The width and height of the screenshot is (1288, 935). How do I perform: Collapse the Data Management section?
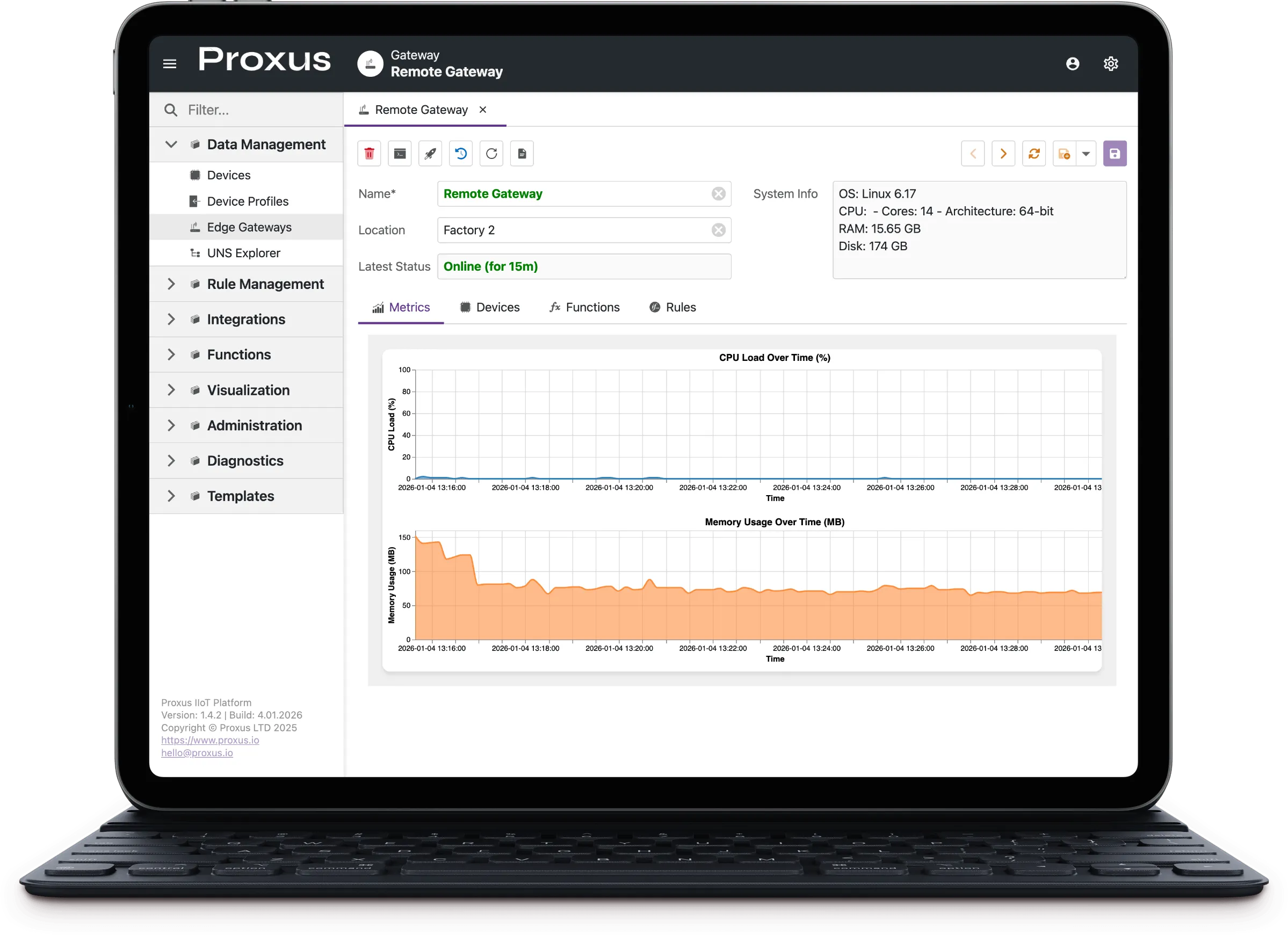[x=171, y=144]
